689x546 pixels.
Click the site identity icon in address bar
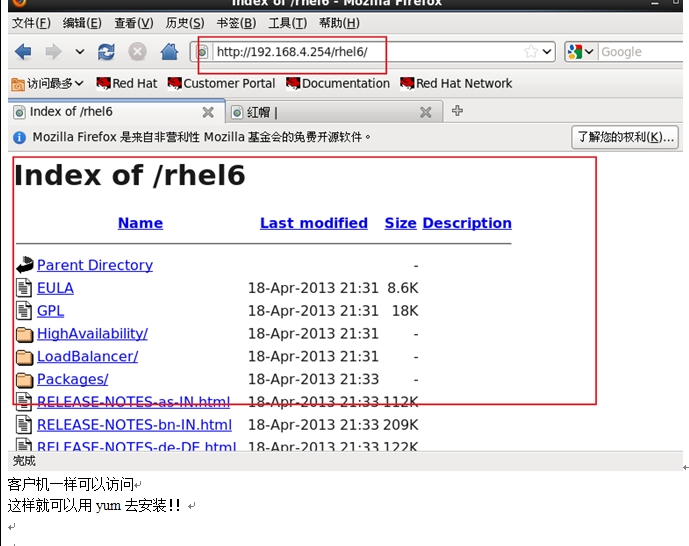coord(202,52)
